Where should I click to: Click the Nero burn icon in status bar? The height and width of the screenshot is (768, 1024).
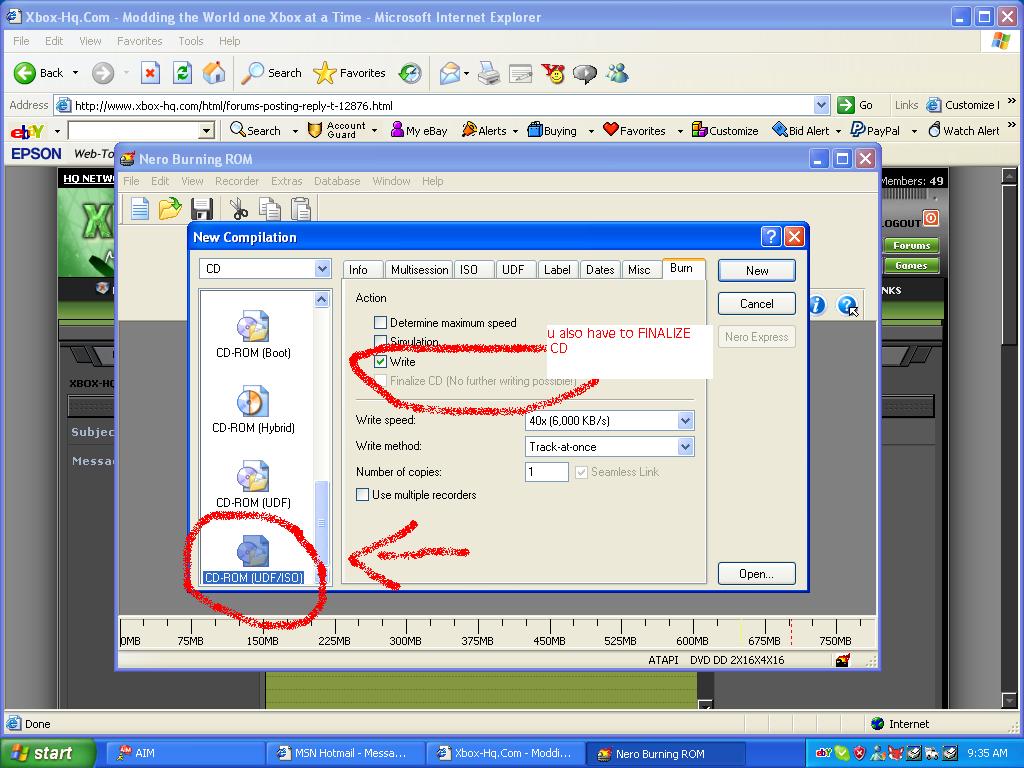click(x=842, y=660)
